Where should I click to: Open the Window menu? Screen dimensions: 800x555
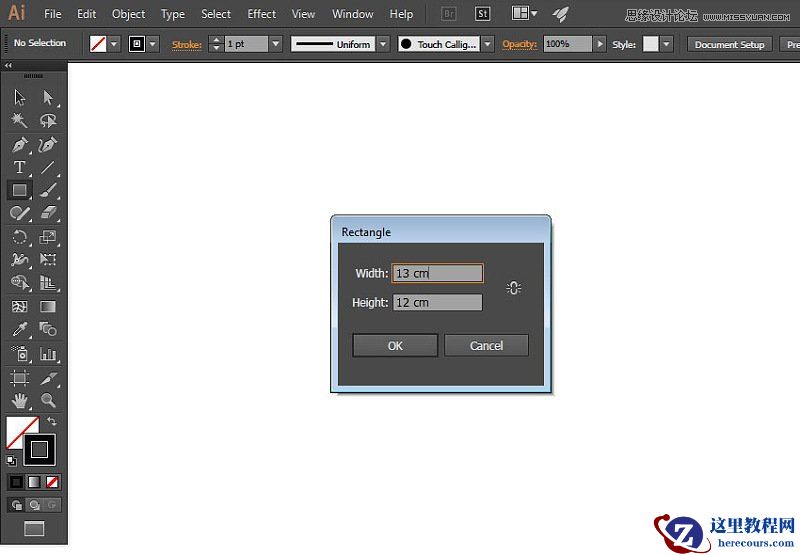point(353,14)
